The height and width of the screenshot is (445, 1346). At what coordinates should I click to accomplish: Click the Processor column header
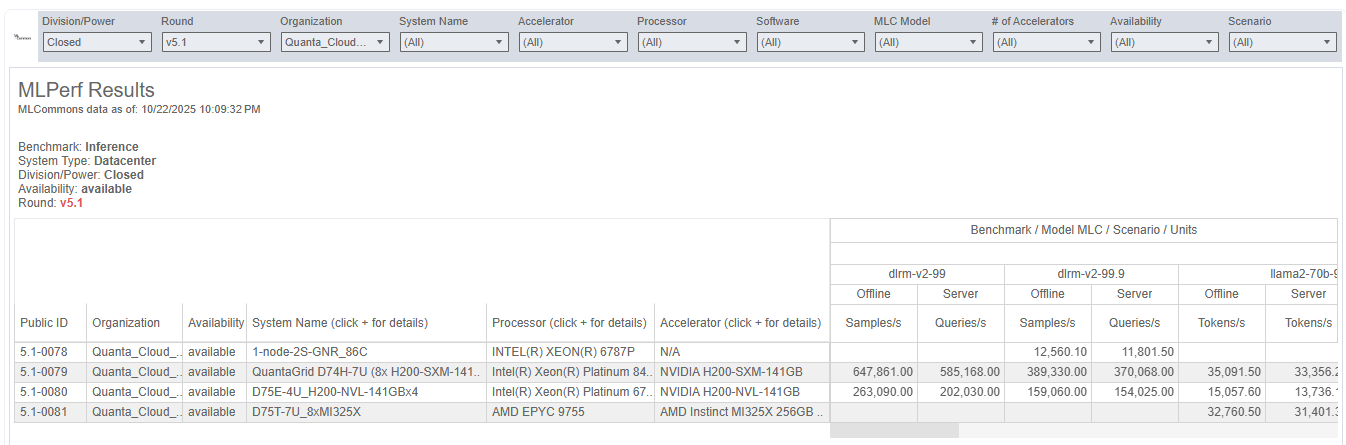pyautogui.click(x=569, y=323)
